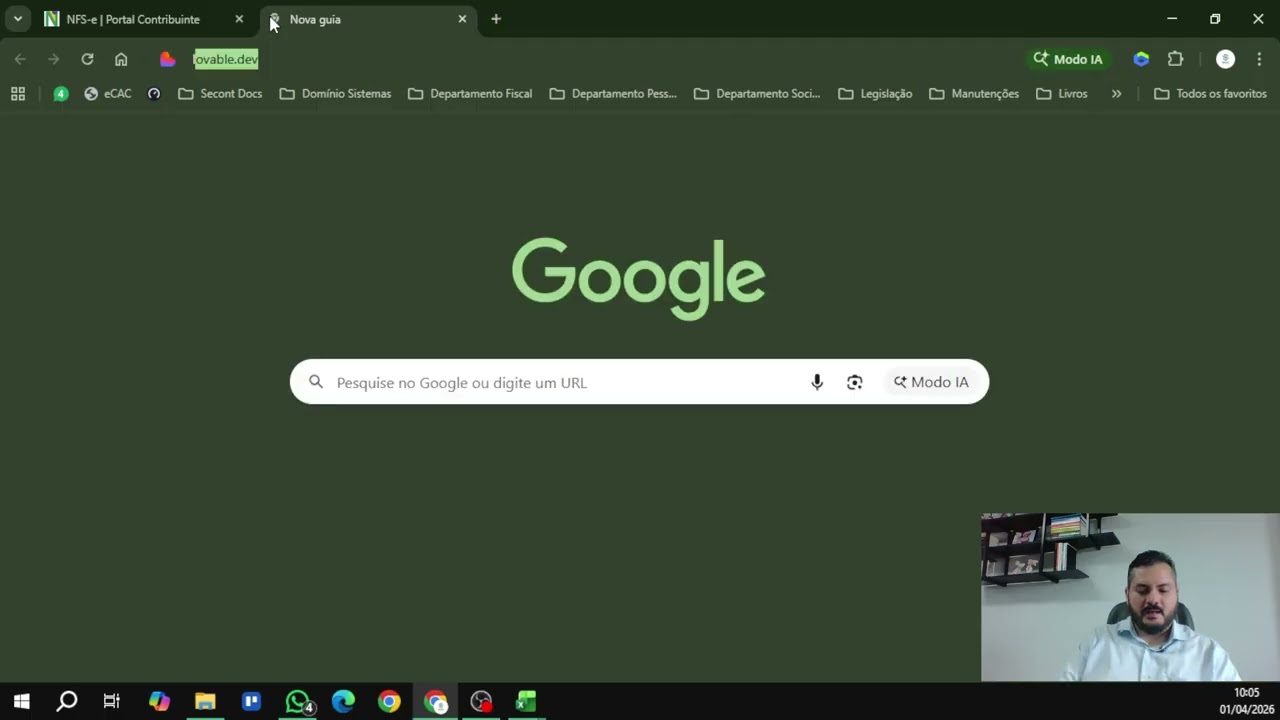Image resolution: width=1280 pixels, height=720 pixels.
Task: Expand the Departamento Fiscal bookmark folder
Action: click(x=470, y=93)
